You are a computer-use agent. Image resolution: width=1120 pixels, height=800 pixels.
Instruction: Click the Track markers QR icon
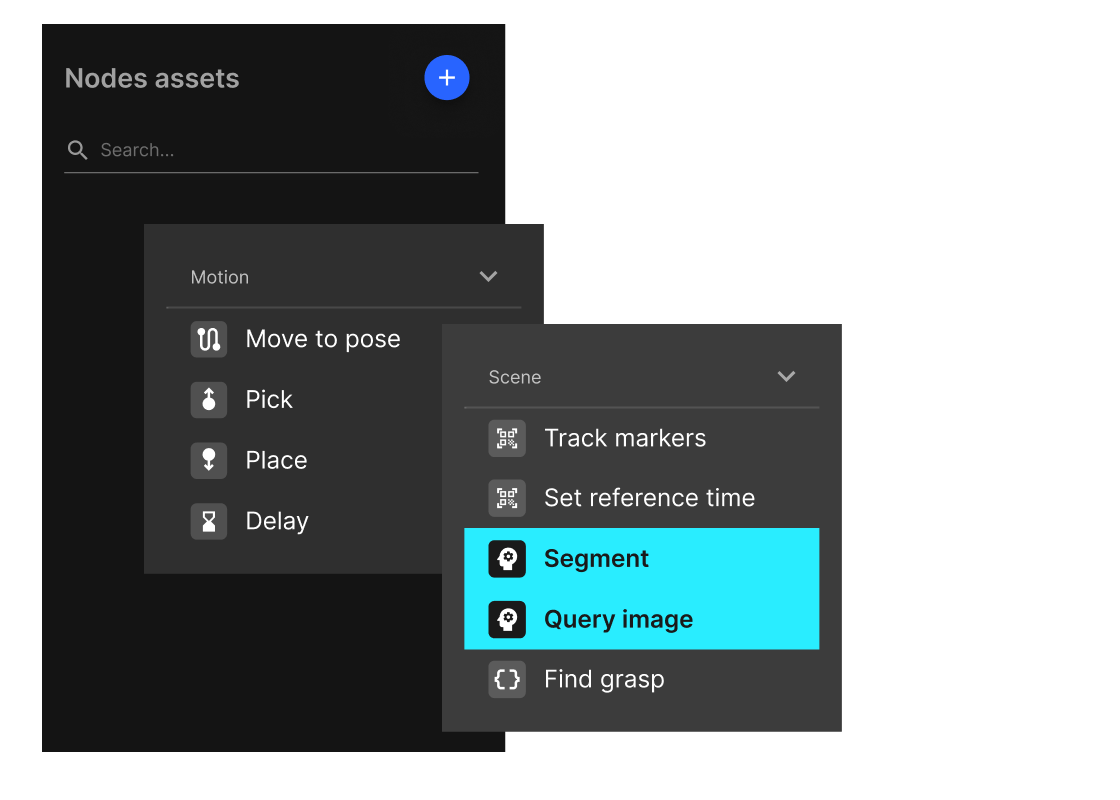click(507, 438)
